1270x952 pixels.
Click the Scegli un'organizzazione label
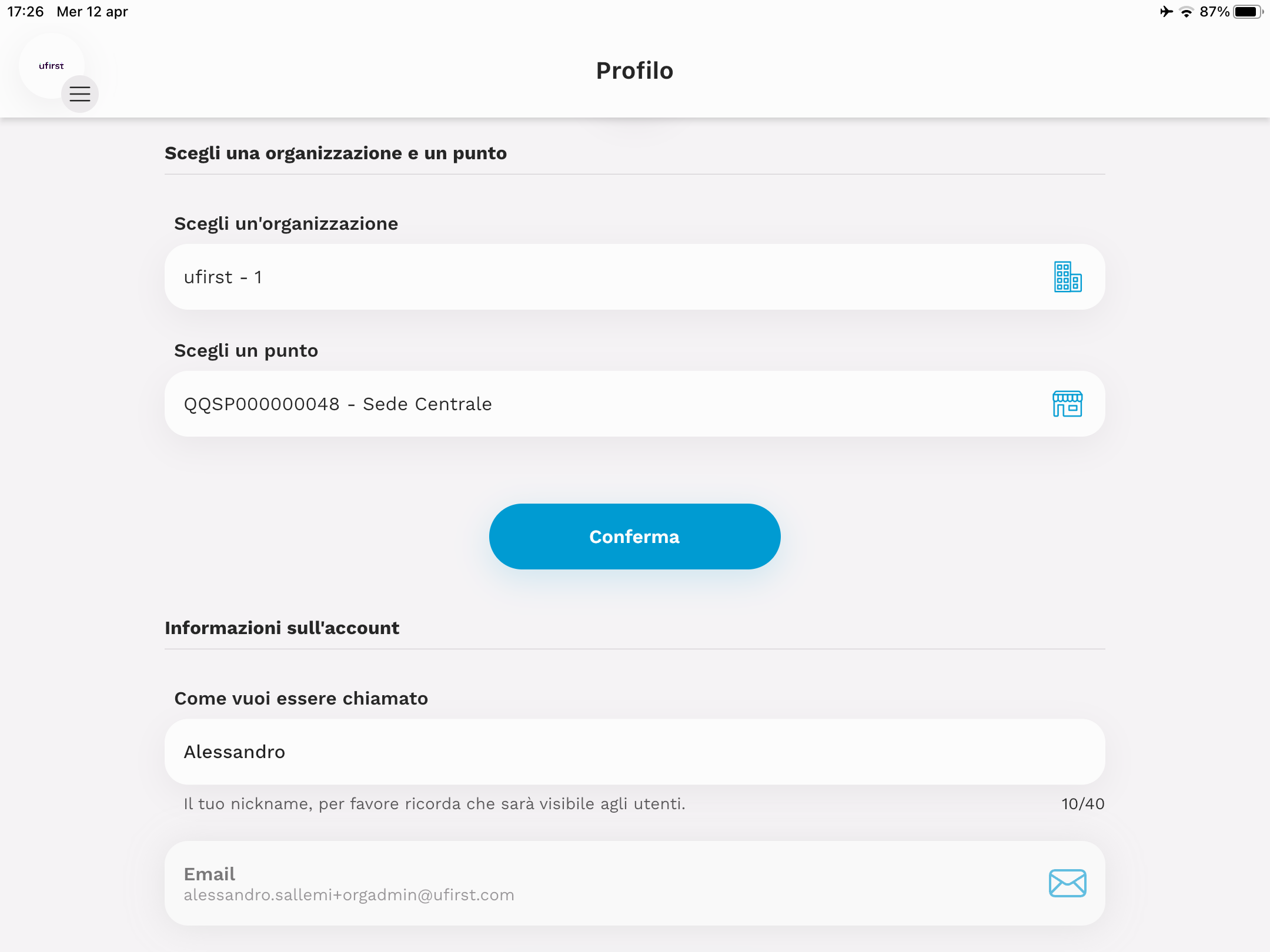[x=286, y=224]
